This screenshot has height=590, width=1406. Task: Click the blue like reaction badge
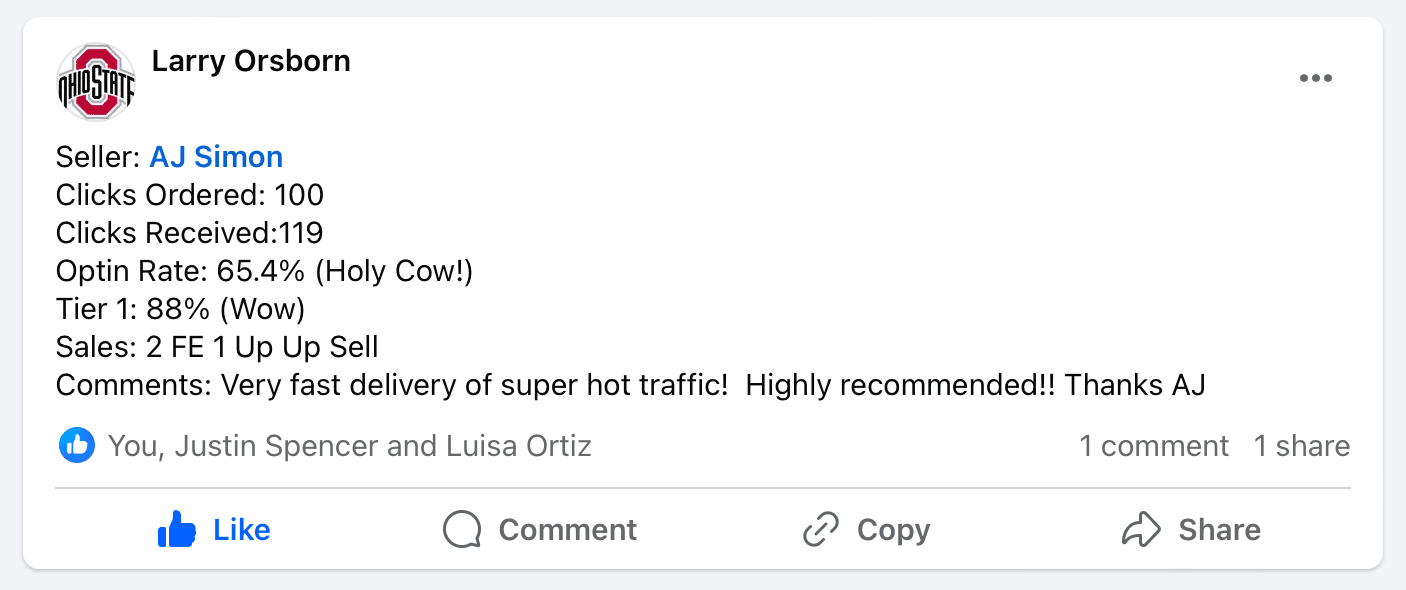coord(77,445)
